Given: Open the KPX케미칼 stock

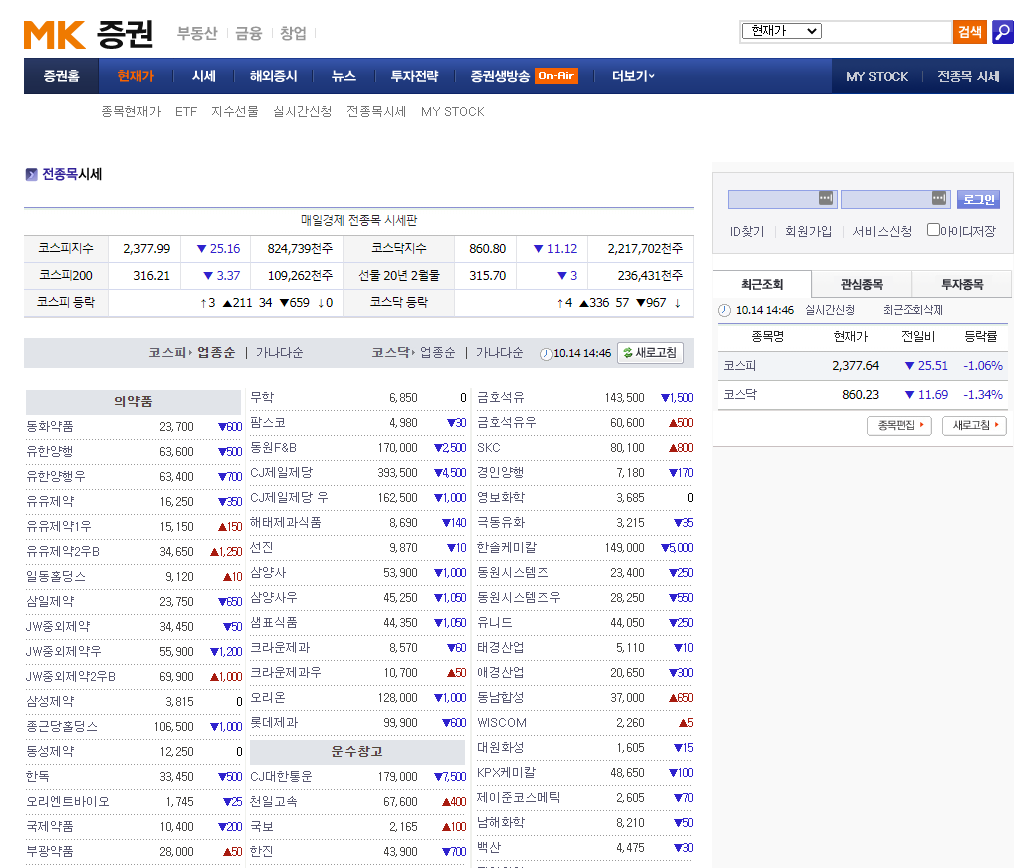Looking at the screenshot, I should 506,773.
